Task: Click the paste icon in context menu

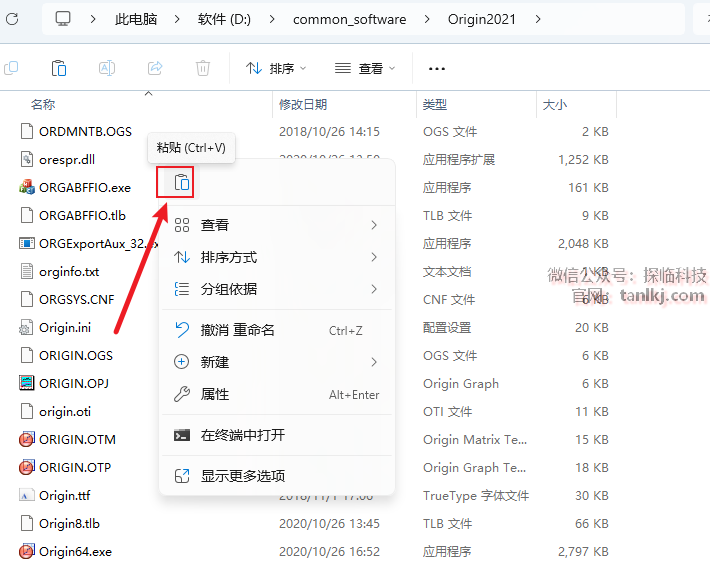Action: [181, 183]
